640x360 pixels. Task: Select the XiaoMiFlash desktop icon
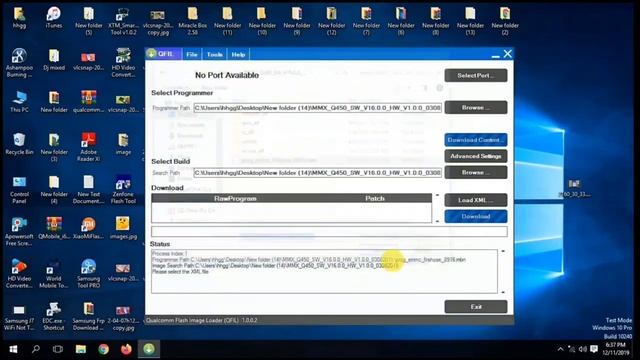tap(89, 228)
